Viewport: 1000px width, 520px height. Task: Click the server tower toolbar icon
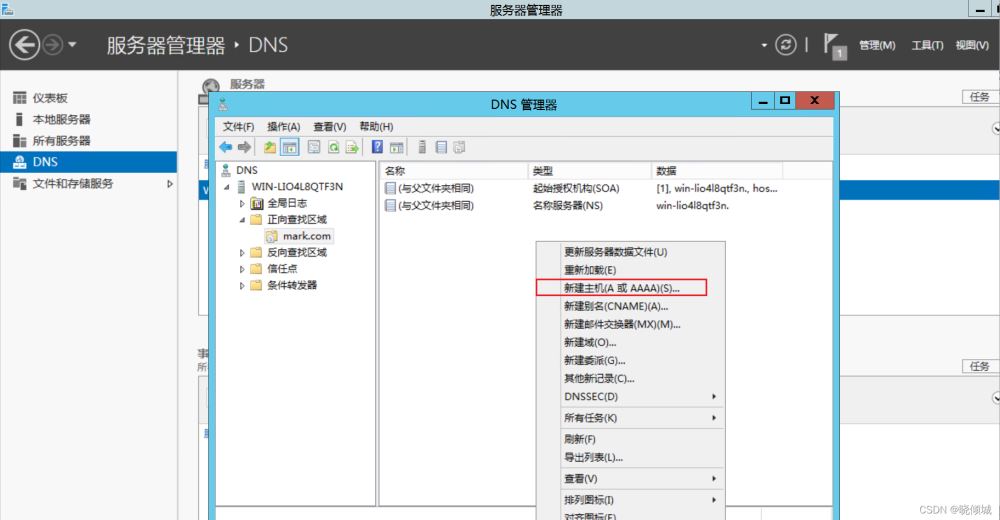(422, 147)
